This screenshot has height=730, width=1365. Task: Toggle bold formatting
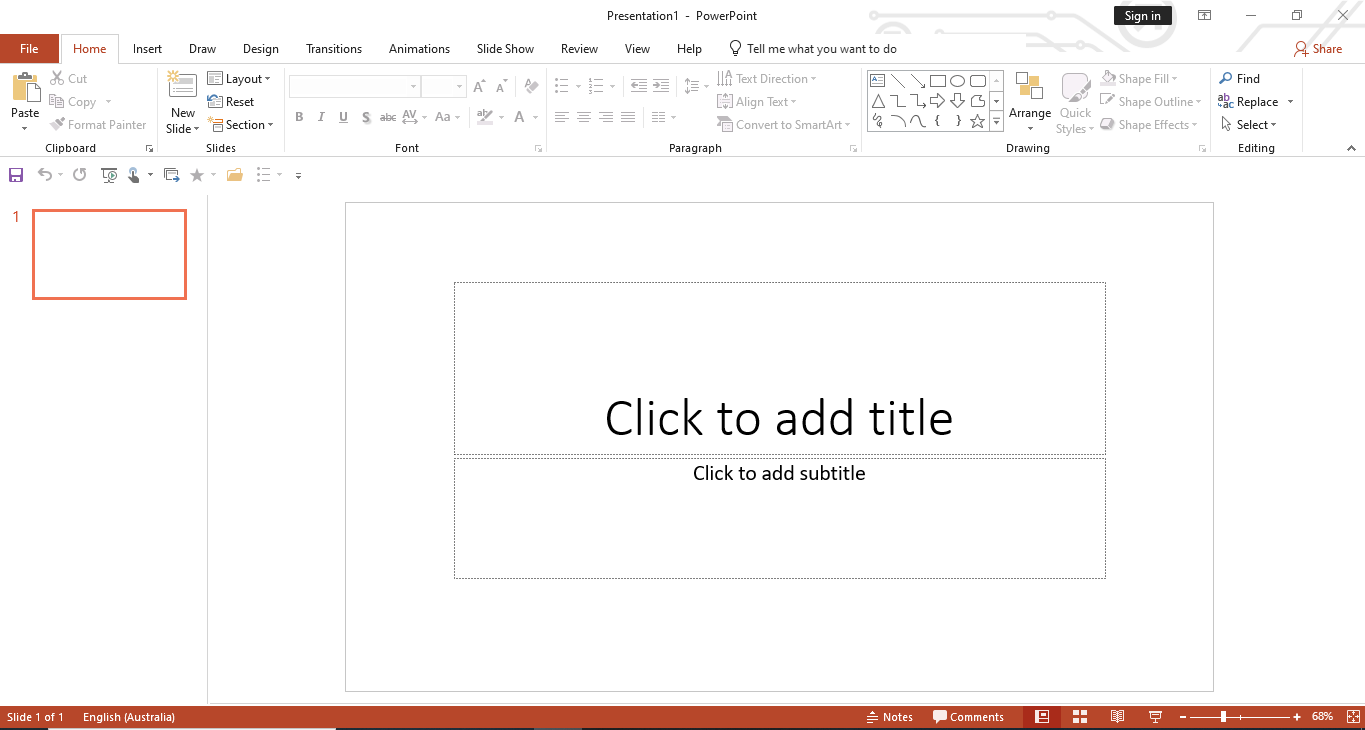pyautogui.click(x=299, y=117)
